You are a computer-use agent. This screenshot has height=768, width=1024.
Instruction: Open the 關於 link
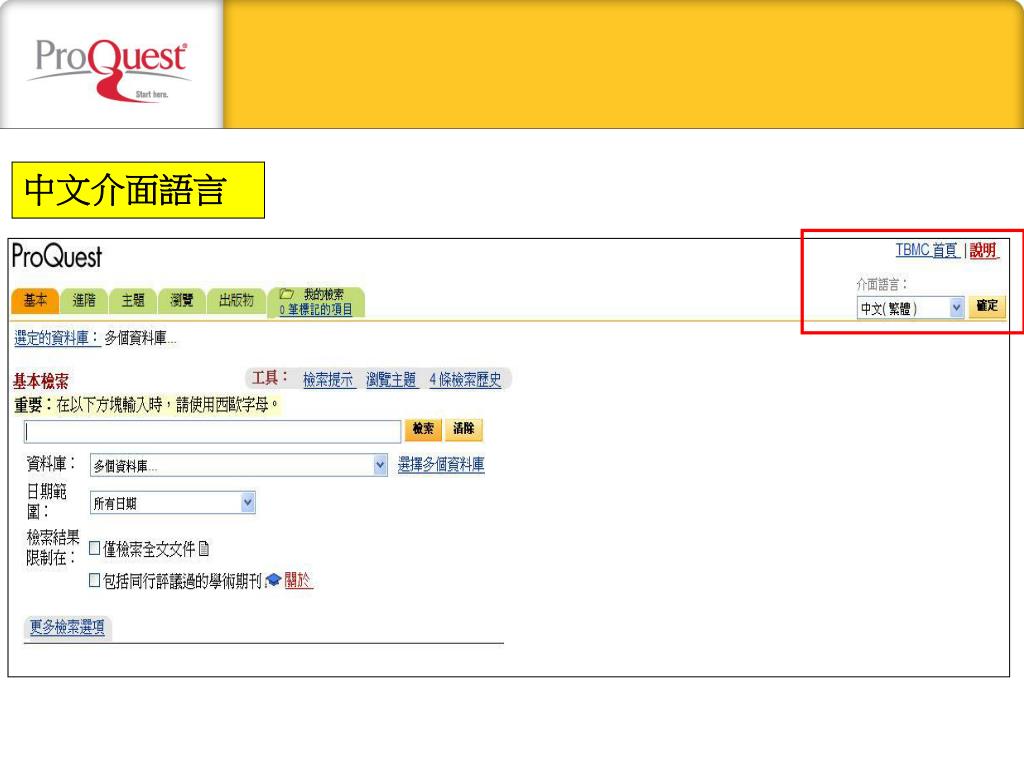tap(297, 580)
